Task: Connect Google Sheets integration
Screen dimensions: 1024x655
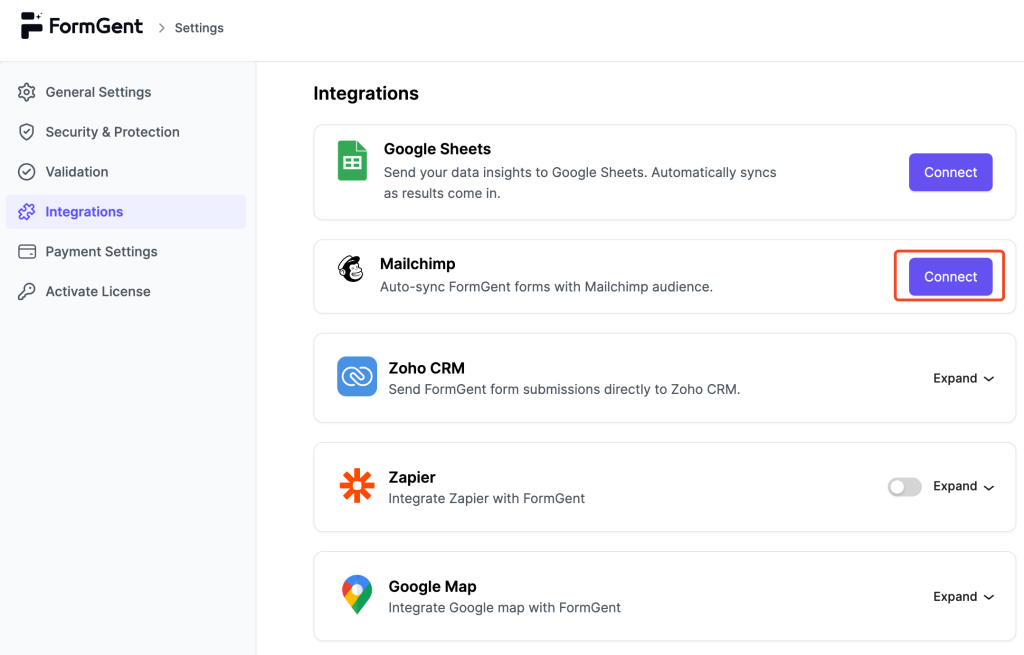Action: coord(950,172)
